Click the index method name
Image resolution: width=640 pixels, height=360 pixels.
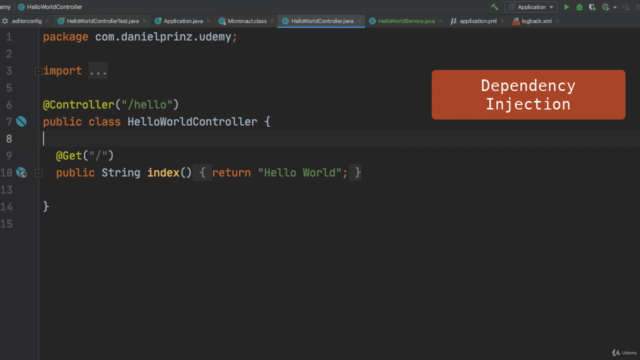pos(163,173)
